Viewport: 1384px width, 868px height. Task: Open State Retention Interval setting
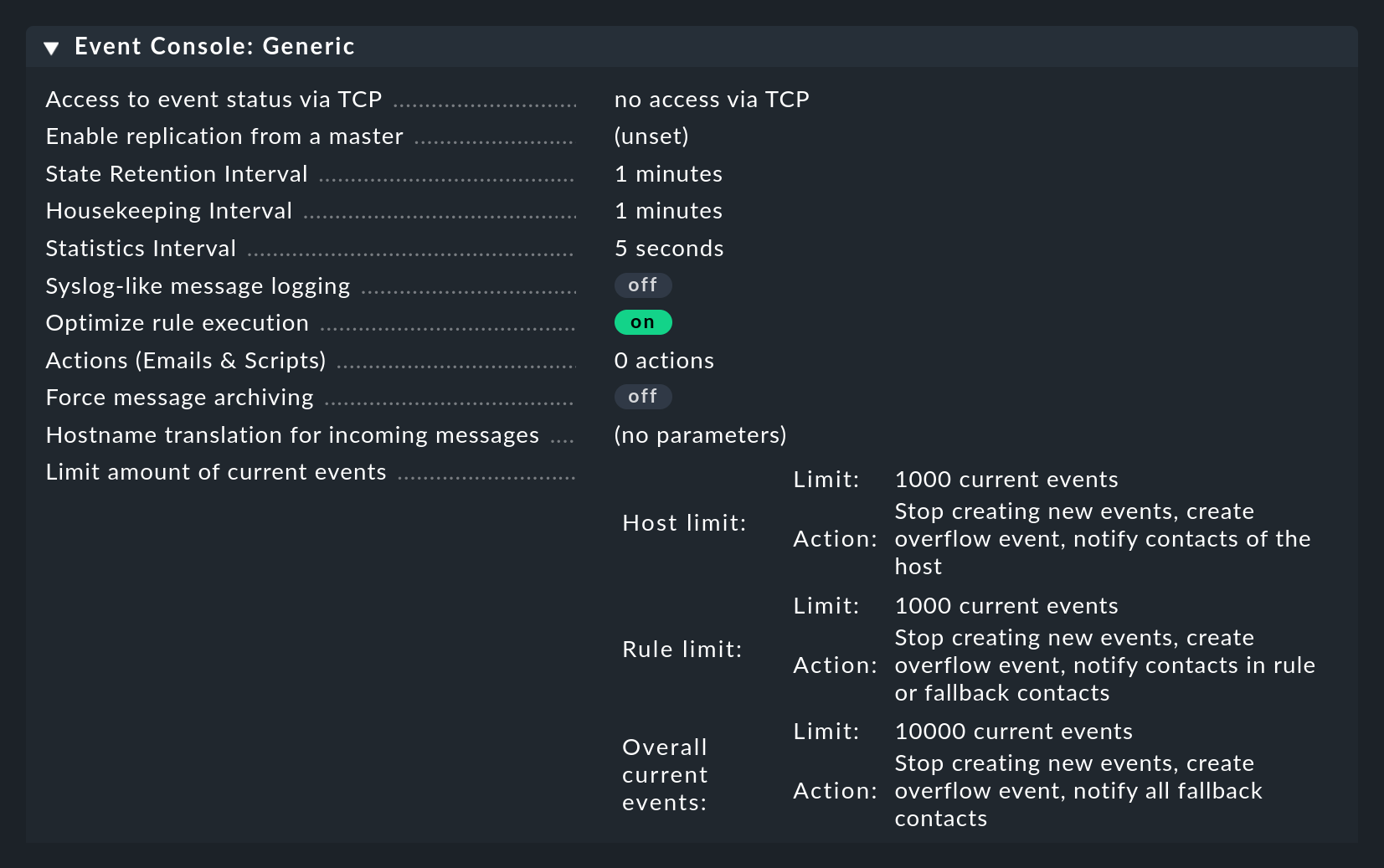point(177,174)
